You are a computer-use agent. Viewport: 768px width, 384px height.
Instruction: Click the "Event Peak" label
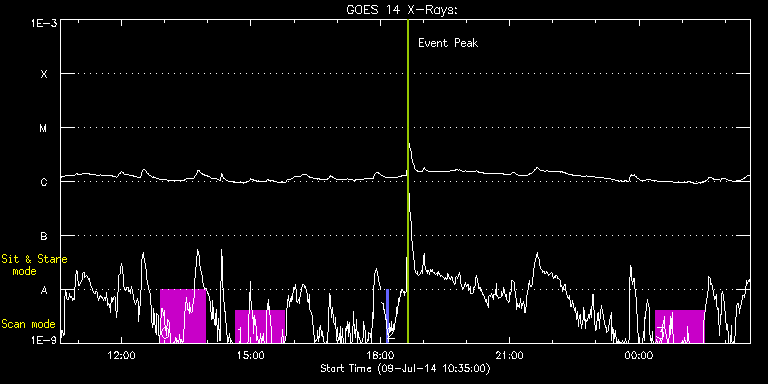pyautogui.click(x=448, y=43)
